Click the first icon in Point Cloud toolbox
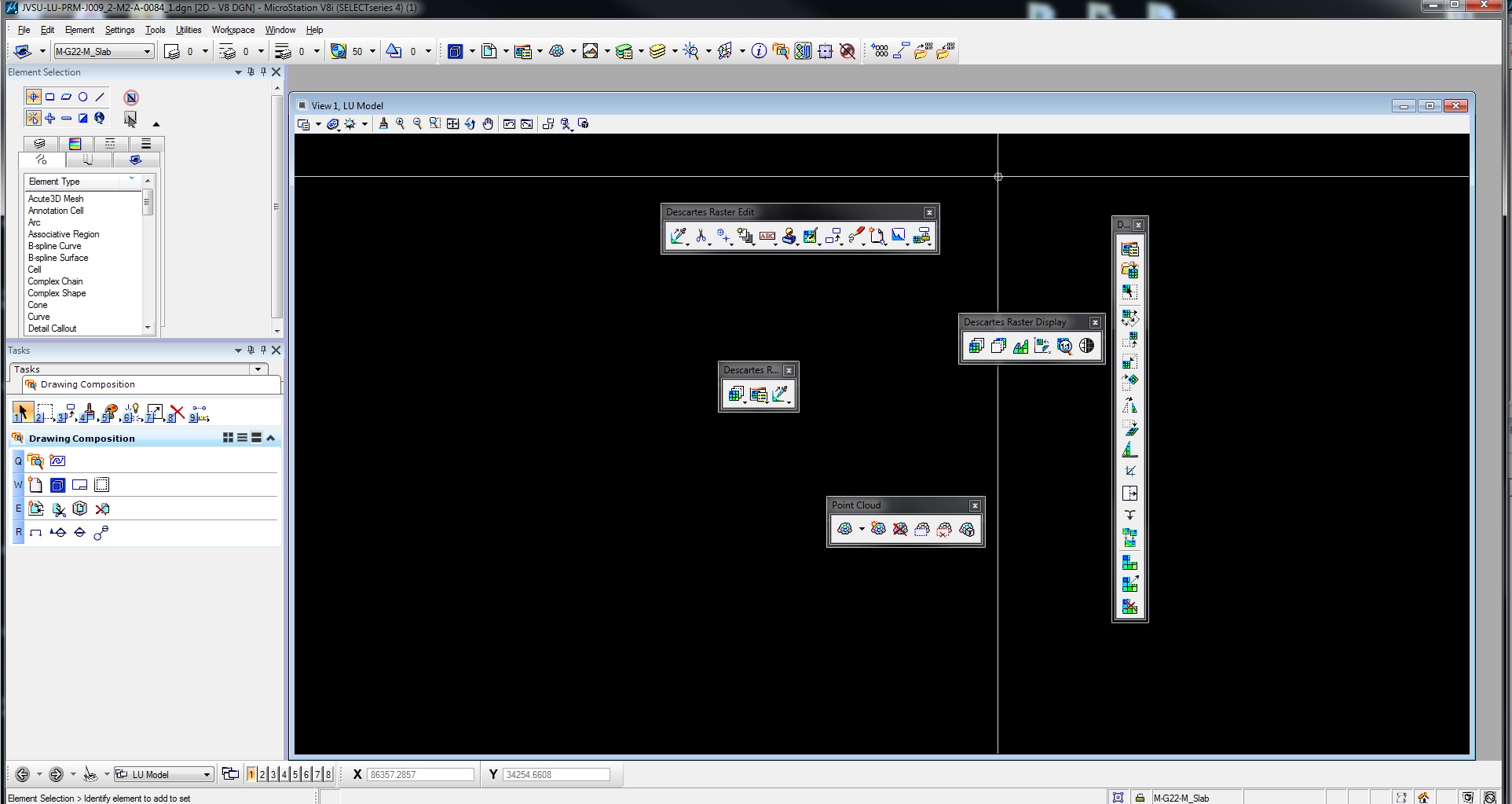This screenshot has height=804, width=1512. 845,529
